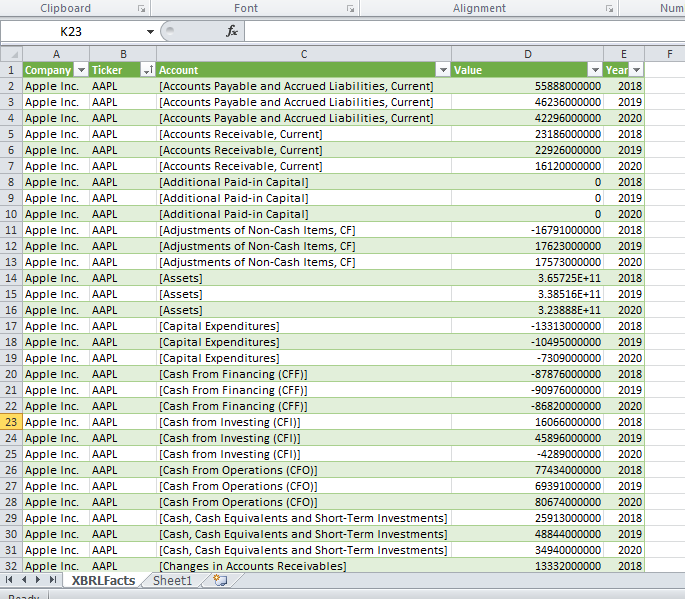Image resolution: width=685 pixels, height=599 pixels.
Task: Select column B header
Action: click(x=123, y=54)
